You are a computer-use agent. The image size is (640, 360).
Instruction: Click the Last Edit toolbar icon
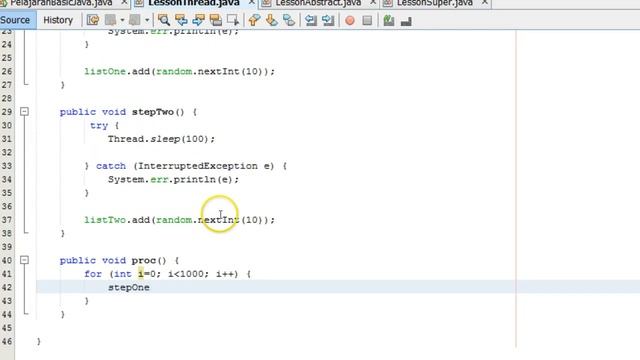pyautogui.click(x=93, y=20)
